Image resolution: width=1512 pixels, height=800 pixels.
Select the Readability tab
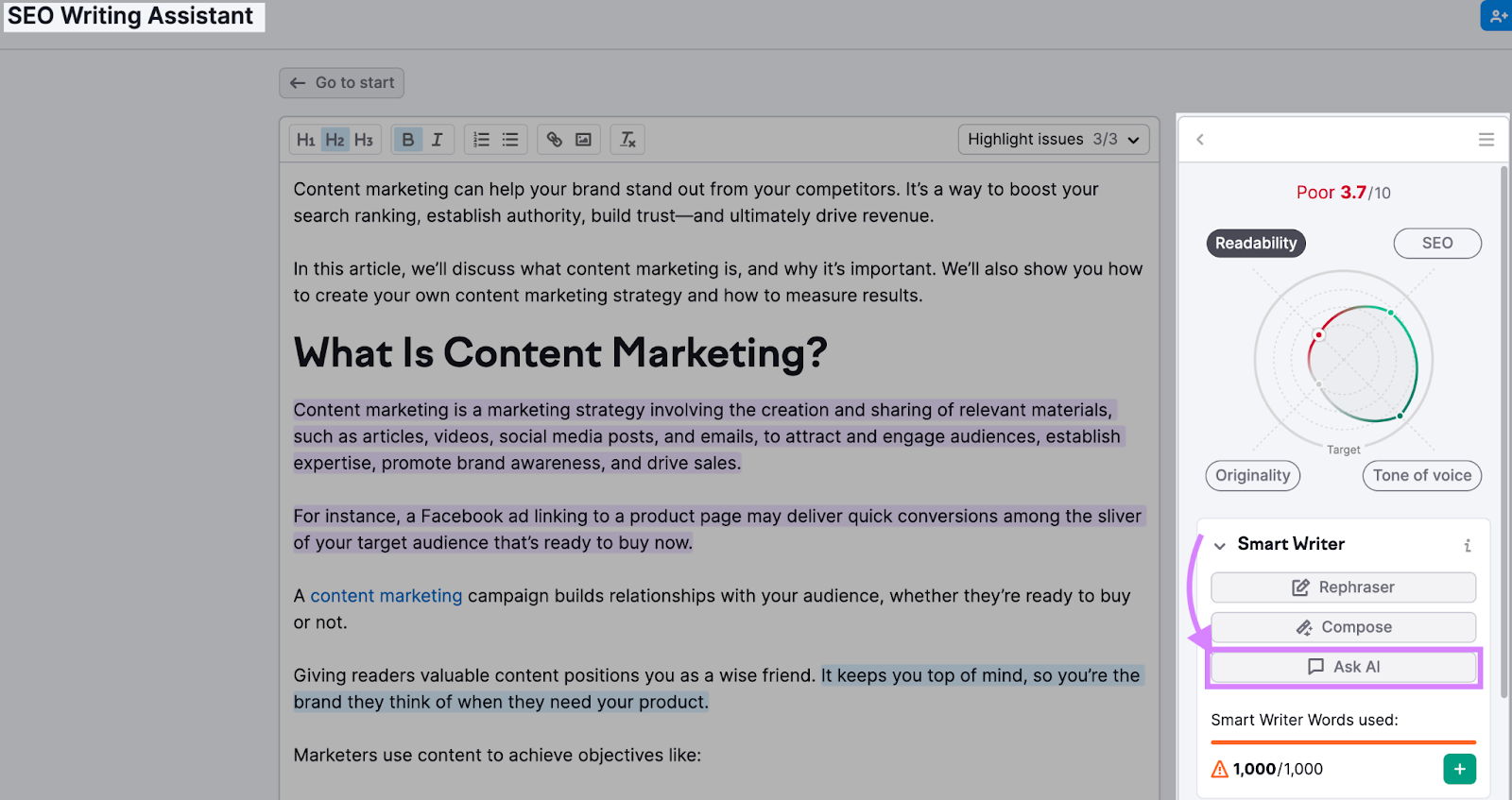(x=1255, y=243)
